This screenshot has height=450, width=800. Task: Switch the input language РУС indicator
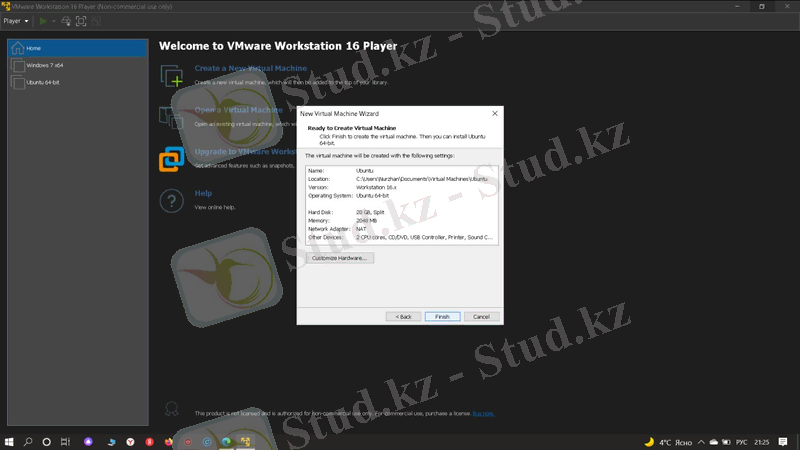click(741, 442)
